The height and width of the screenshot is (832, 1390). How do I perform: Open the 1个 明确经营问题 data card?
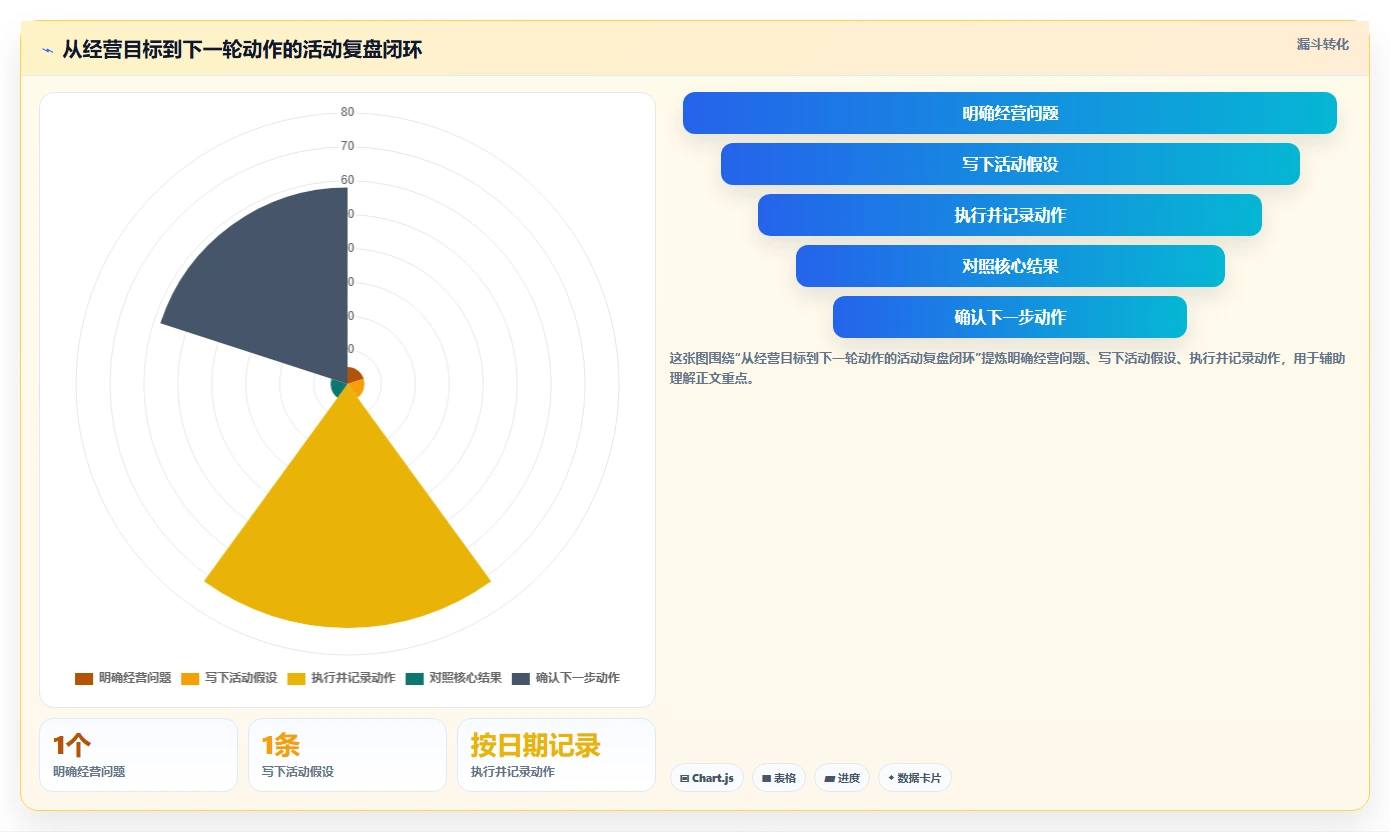138,755
